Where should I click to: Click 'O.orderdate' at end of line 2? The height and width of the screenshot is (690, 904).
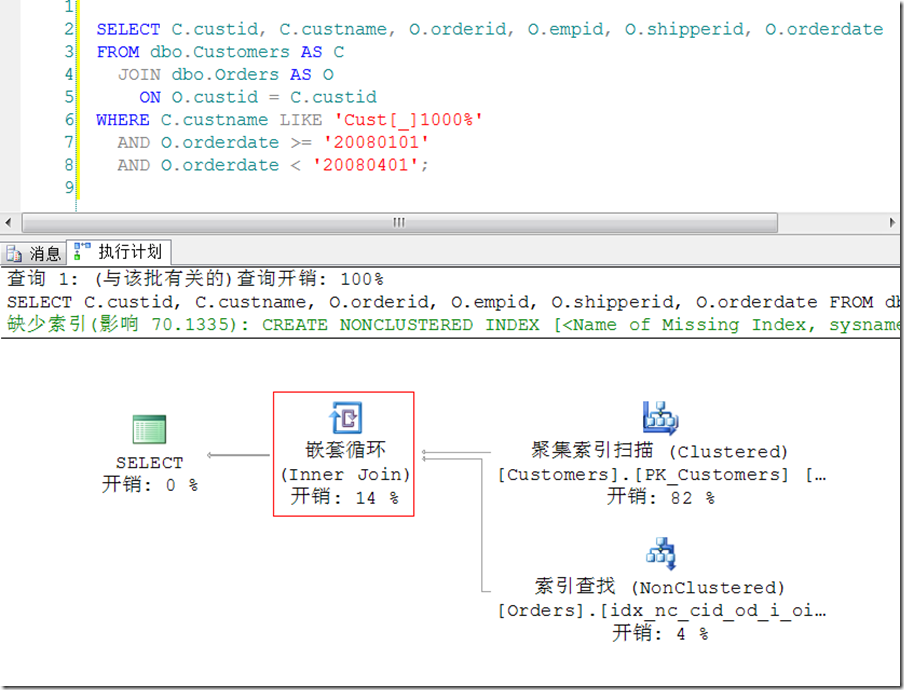coord(824,29)
